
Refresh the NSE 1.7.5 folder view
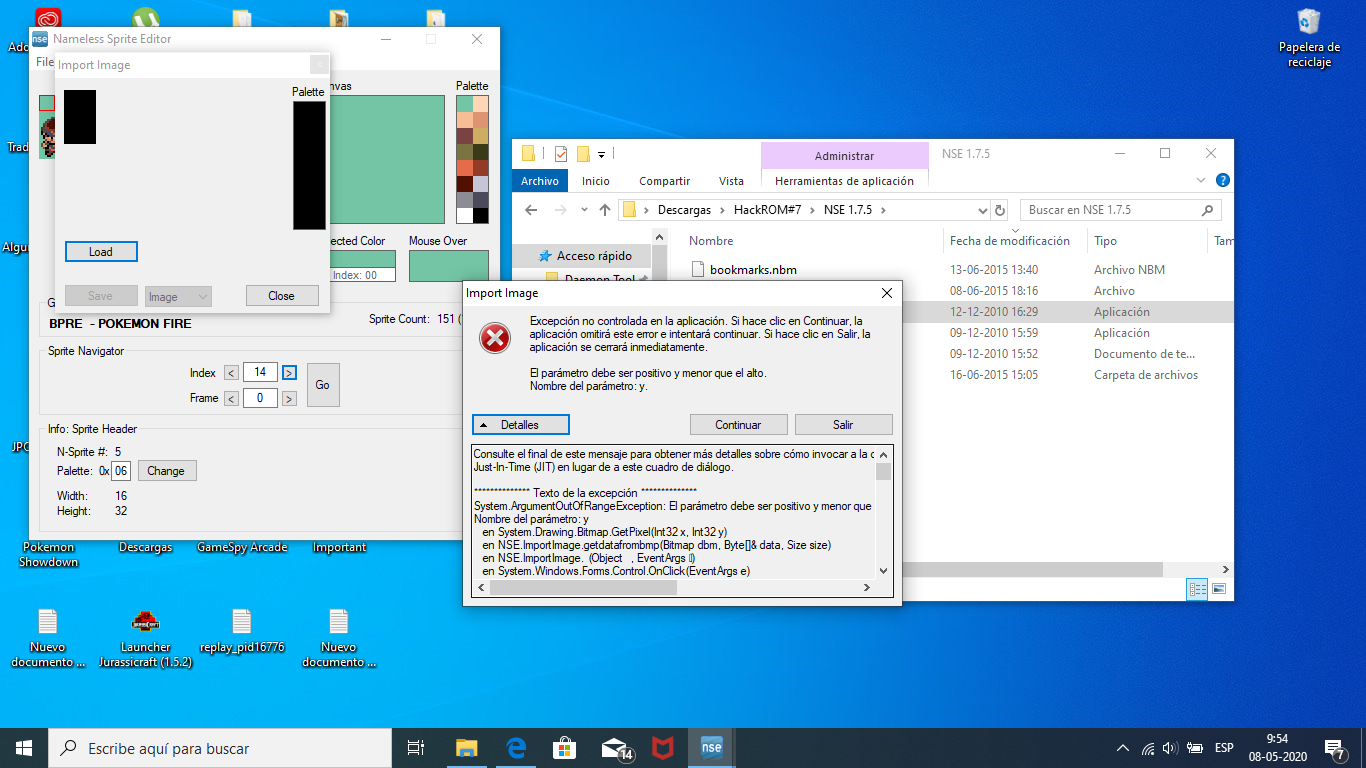1000,210
